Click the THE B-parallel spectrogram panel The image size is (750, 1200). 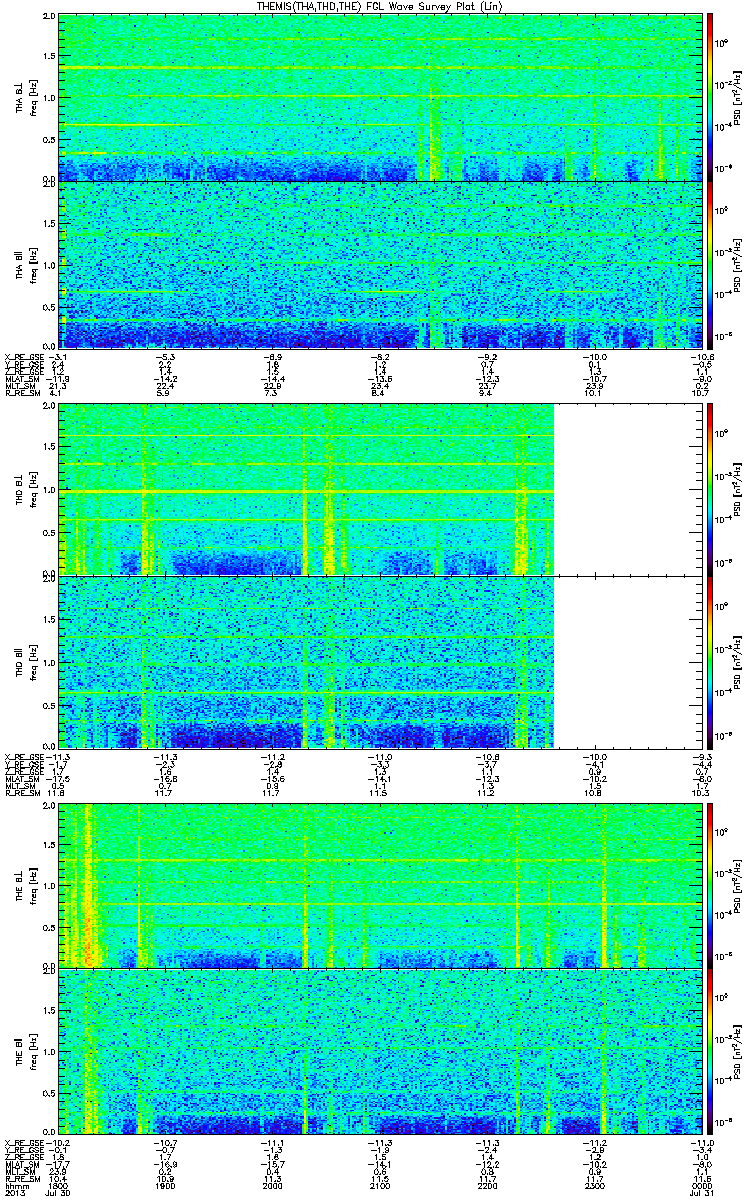tap(378, 1051)
